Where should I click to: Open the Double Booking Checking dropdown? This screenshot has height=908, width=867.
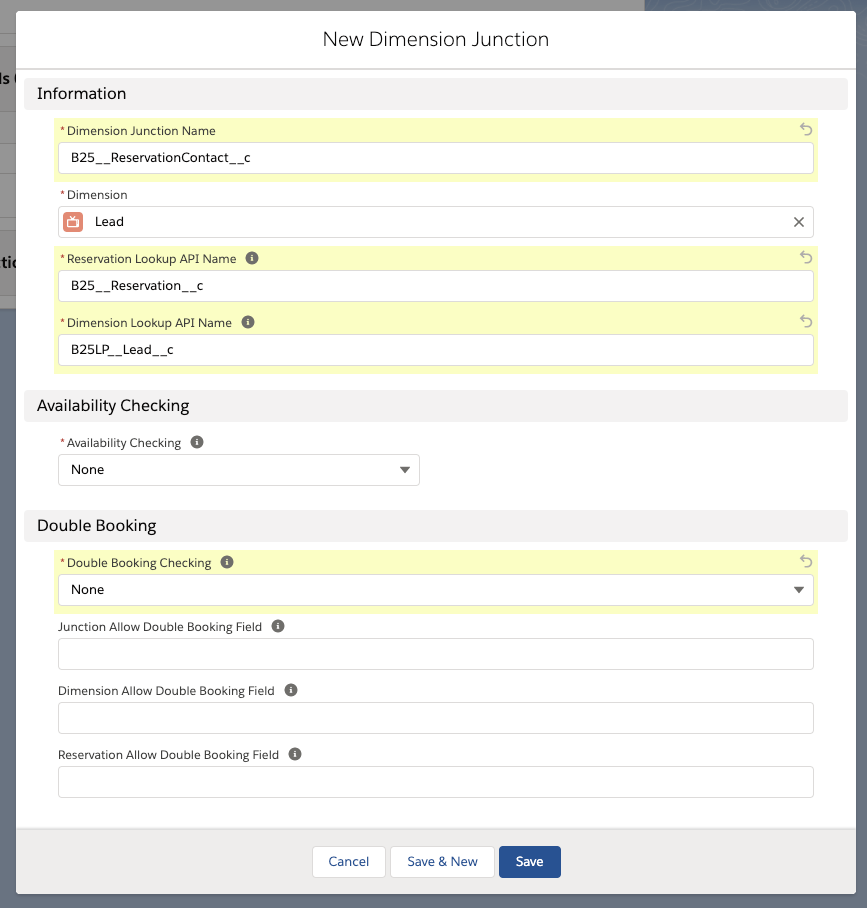coord(435,590)
